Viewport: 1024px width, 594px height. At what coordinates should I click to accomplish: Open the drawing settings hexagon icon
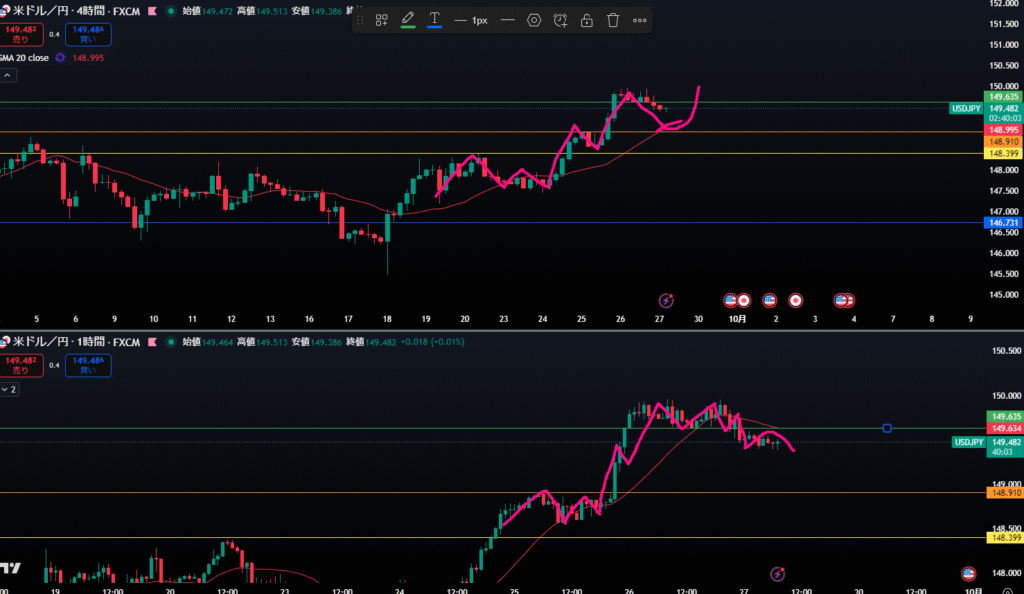tap(534, 20)
